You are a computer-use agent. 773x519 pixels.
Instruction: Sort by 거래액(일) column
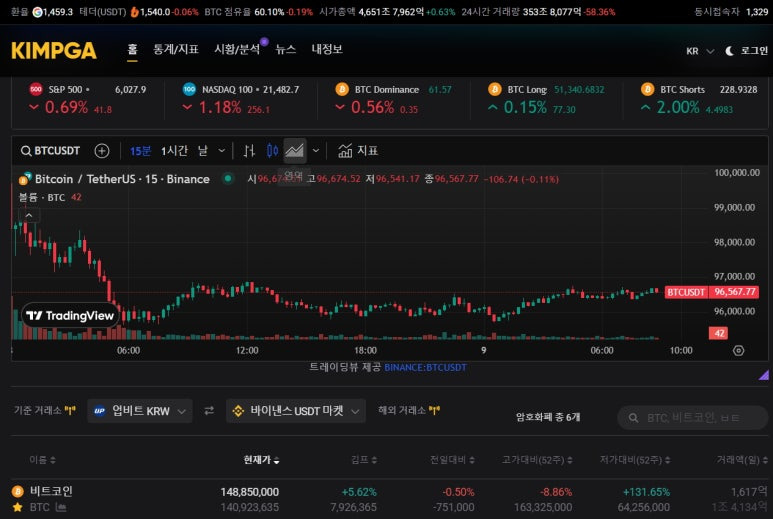(x=742, y=460)
